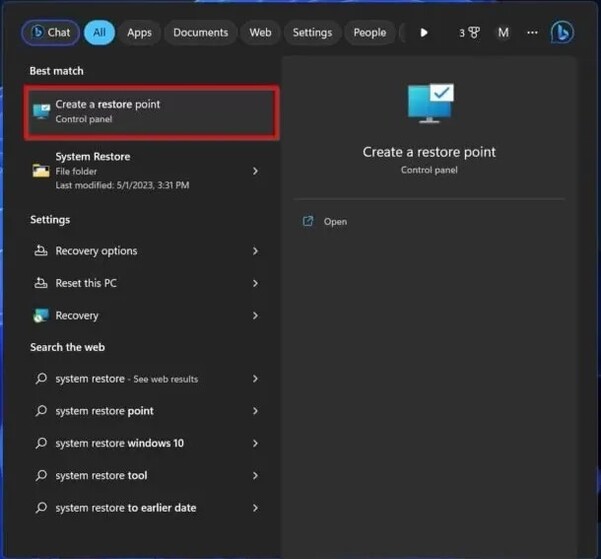Switch to the Apps filter tab
The width and height of the screenshot is (601, 559).
coord(140,33)
